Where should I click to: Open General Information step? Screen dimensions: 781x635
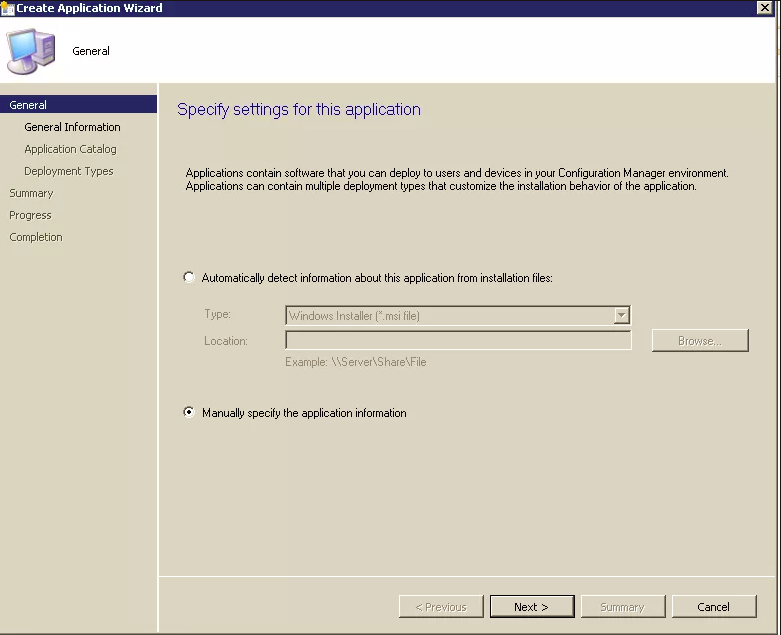click(72, 127)
